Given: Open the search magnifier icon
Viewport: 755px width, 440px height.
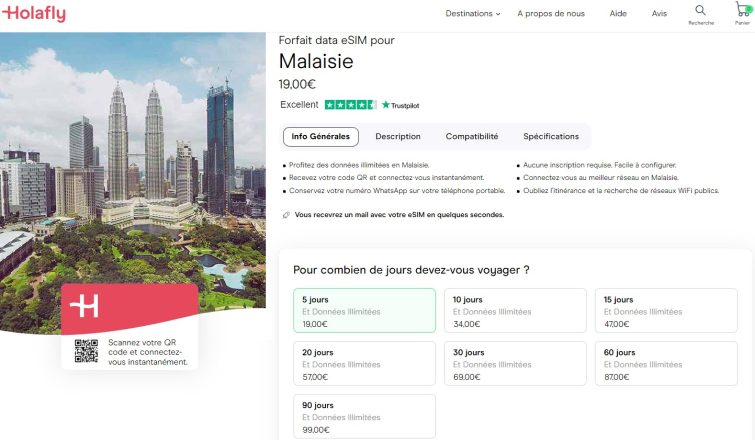Looking at the screenshot, I should [x=700, y=10].
